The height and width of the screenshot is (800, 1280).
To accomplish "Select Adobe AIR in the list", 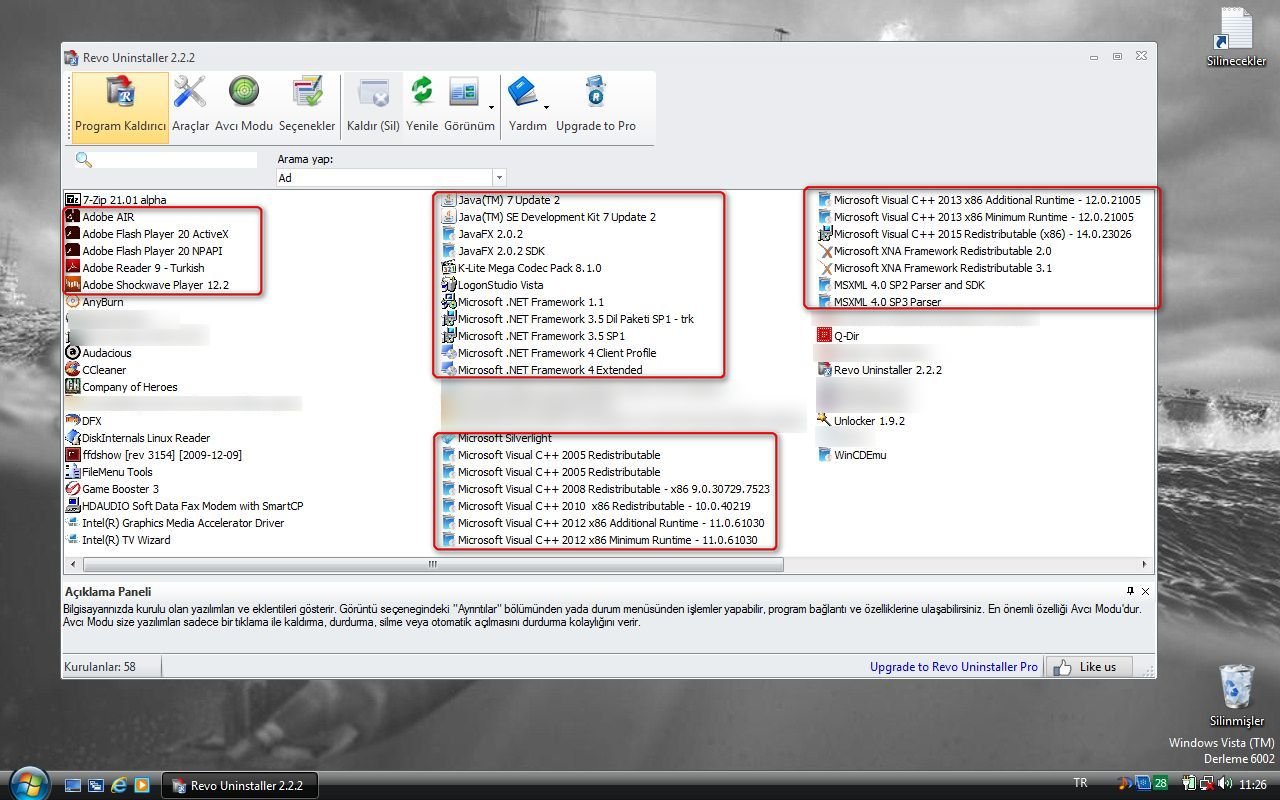I will tap(99, 217).
